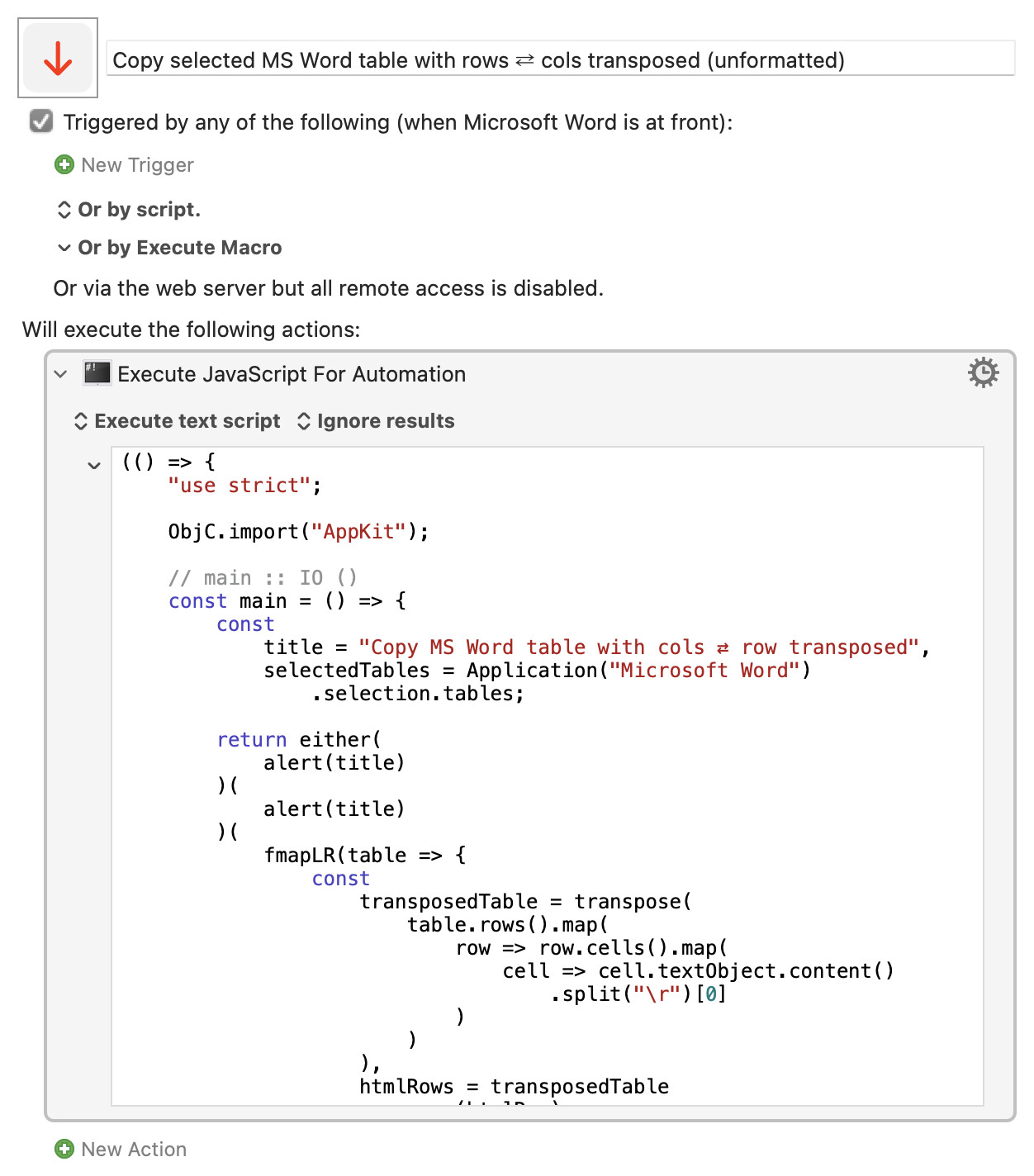The height and width of the screenshot is (1176, 1034).
Task: Click the terminal icon of the JavaScript action
Action: click(x=97, y=373)
